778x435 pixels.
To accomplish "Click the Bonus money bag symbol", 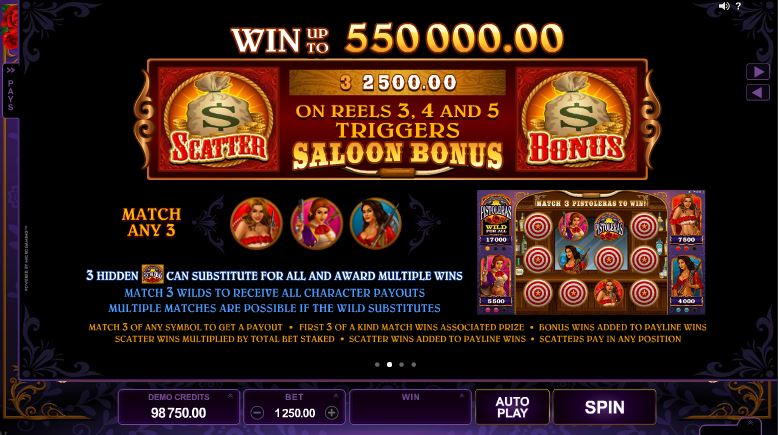I will click(x=576, y=119).
